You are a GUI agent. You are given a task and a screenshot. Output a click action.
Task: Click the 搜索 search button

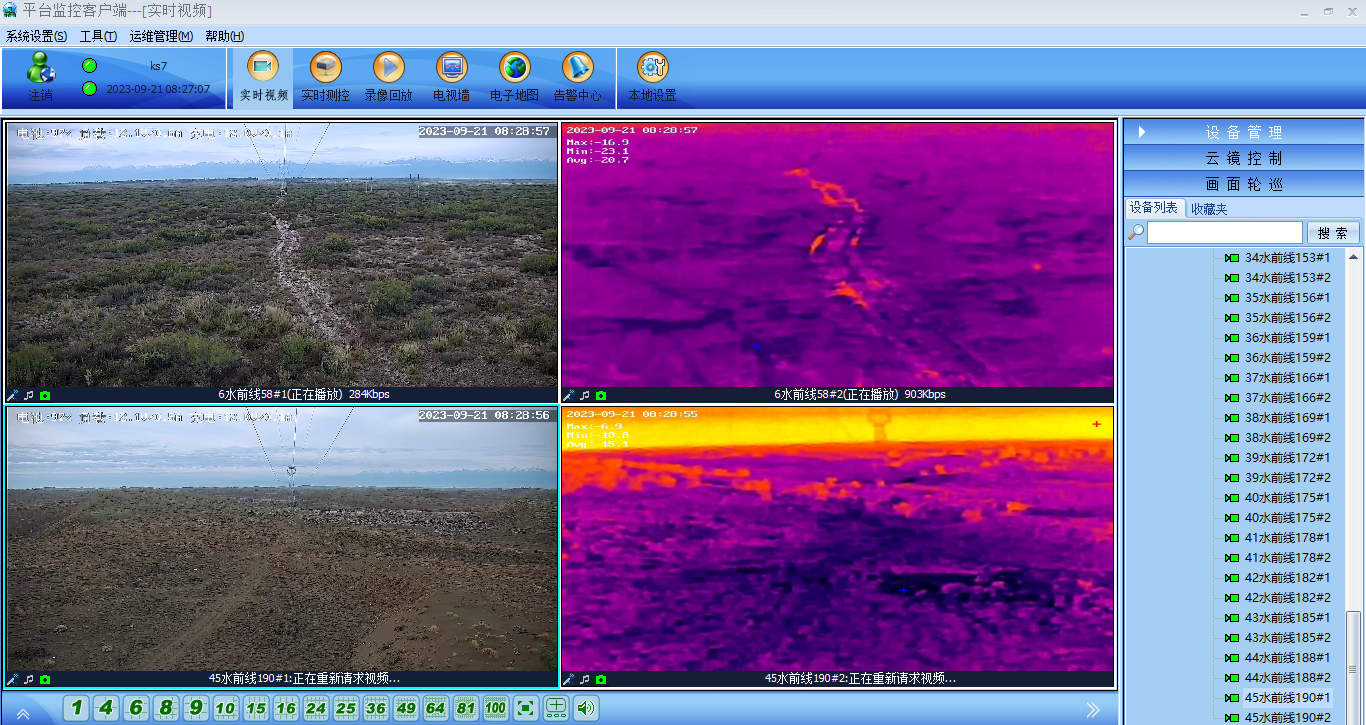pos(1333,233)
